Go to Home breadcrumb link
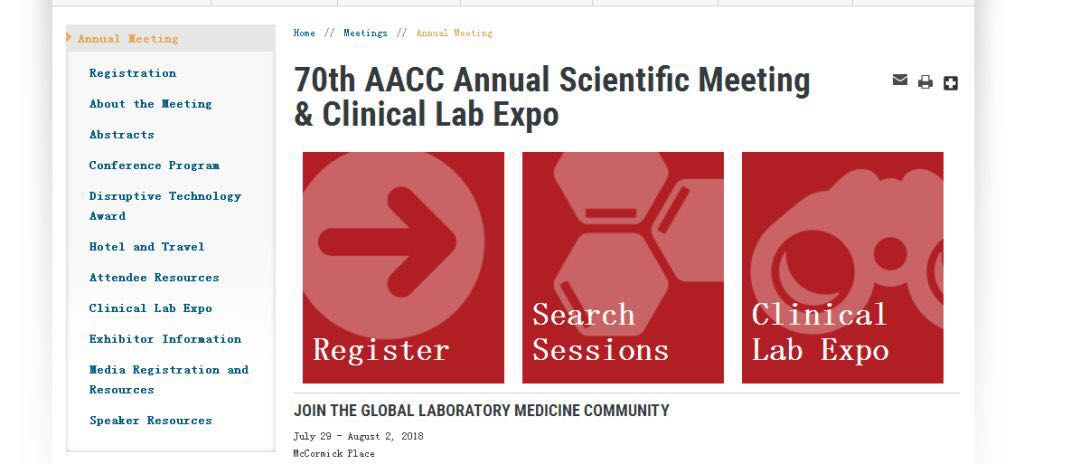 (304, 33)
